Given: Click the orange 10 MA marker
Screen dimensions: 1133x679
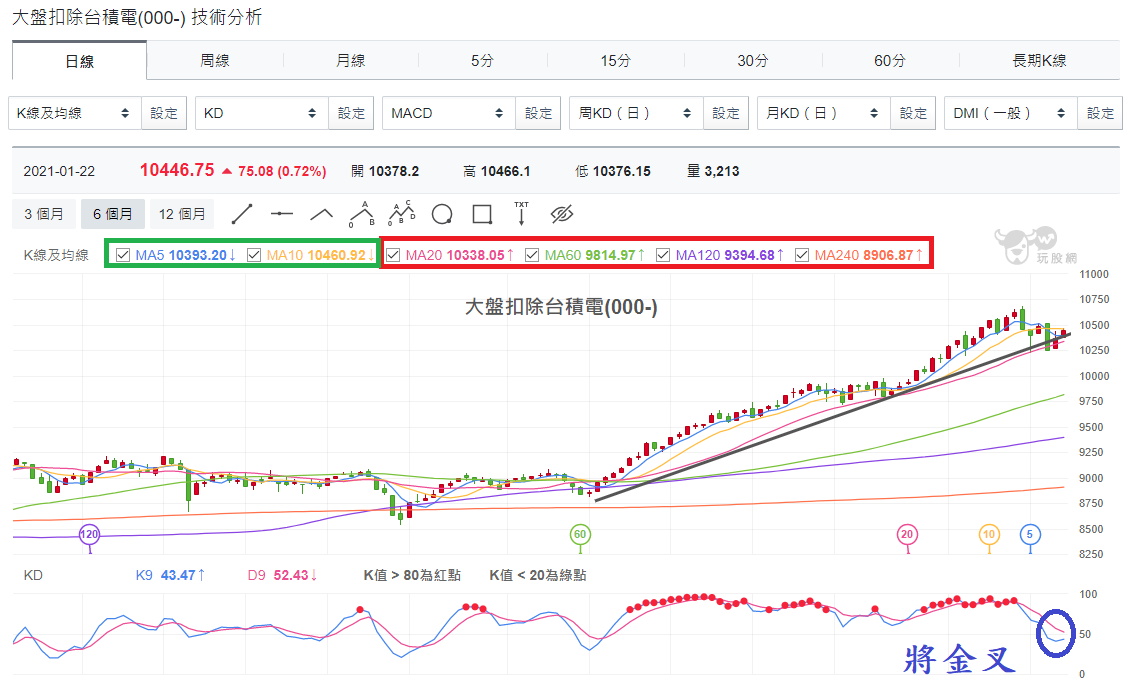Looking at the screenshot, I should [988, 535].
